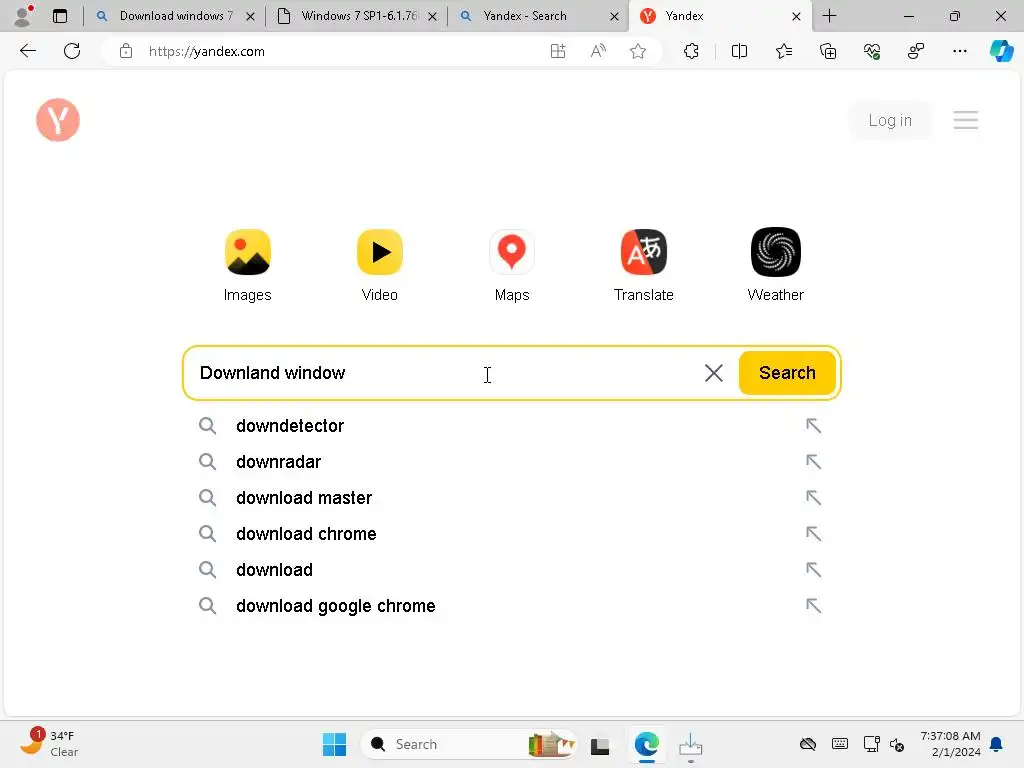Open the profile avatar icon
Screen dimensions: 1024x768
click(x=24, y=16)
